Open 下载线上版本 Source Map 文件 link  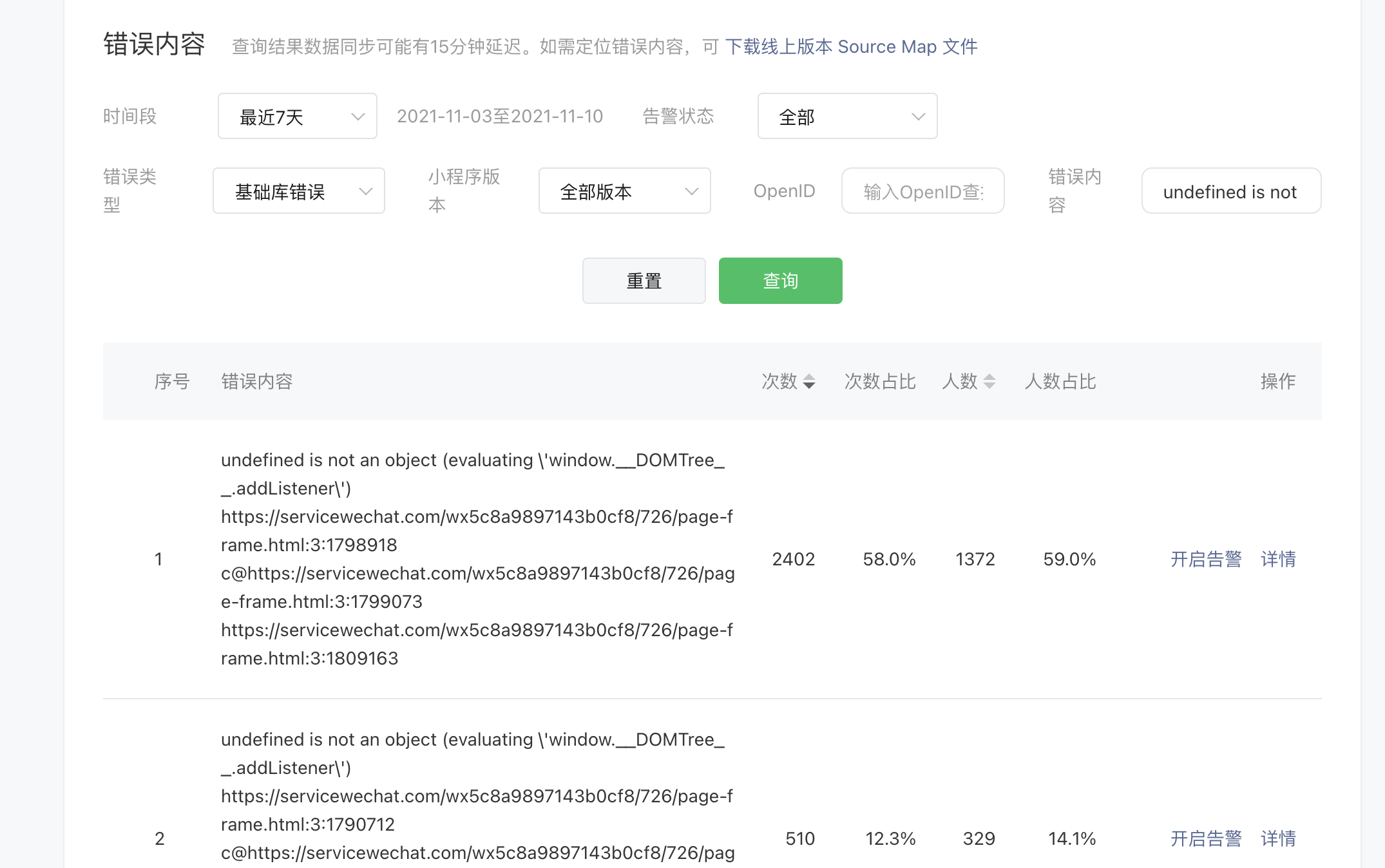851,46
